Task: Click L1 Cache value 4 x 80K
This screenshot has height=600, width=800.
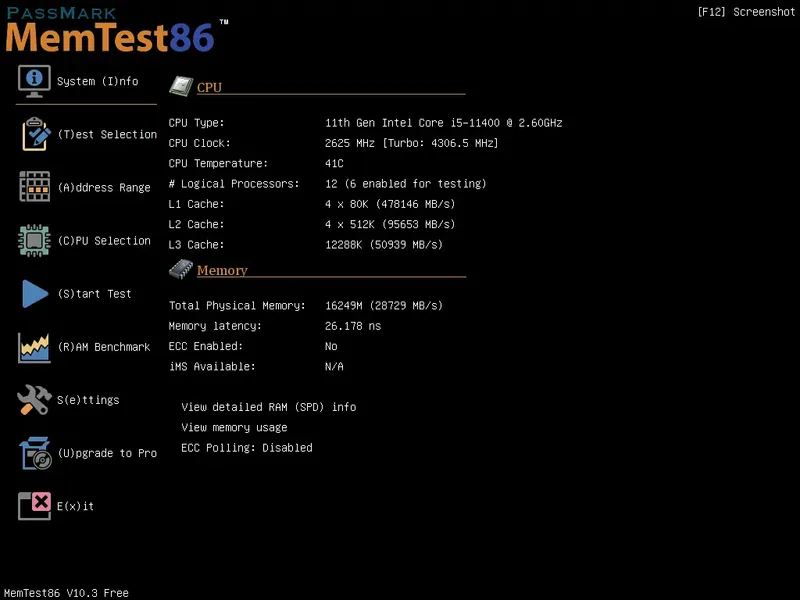Action: click(390, 204)
